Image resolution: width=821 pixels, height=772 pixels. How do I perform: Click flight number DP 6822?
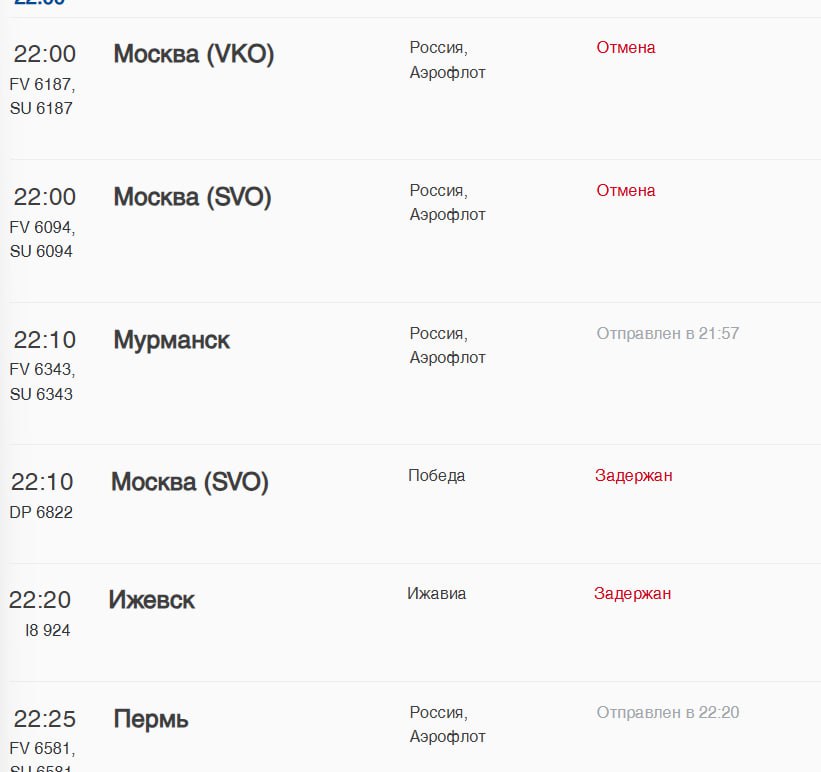click(41, 512)
